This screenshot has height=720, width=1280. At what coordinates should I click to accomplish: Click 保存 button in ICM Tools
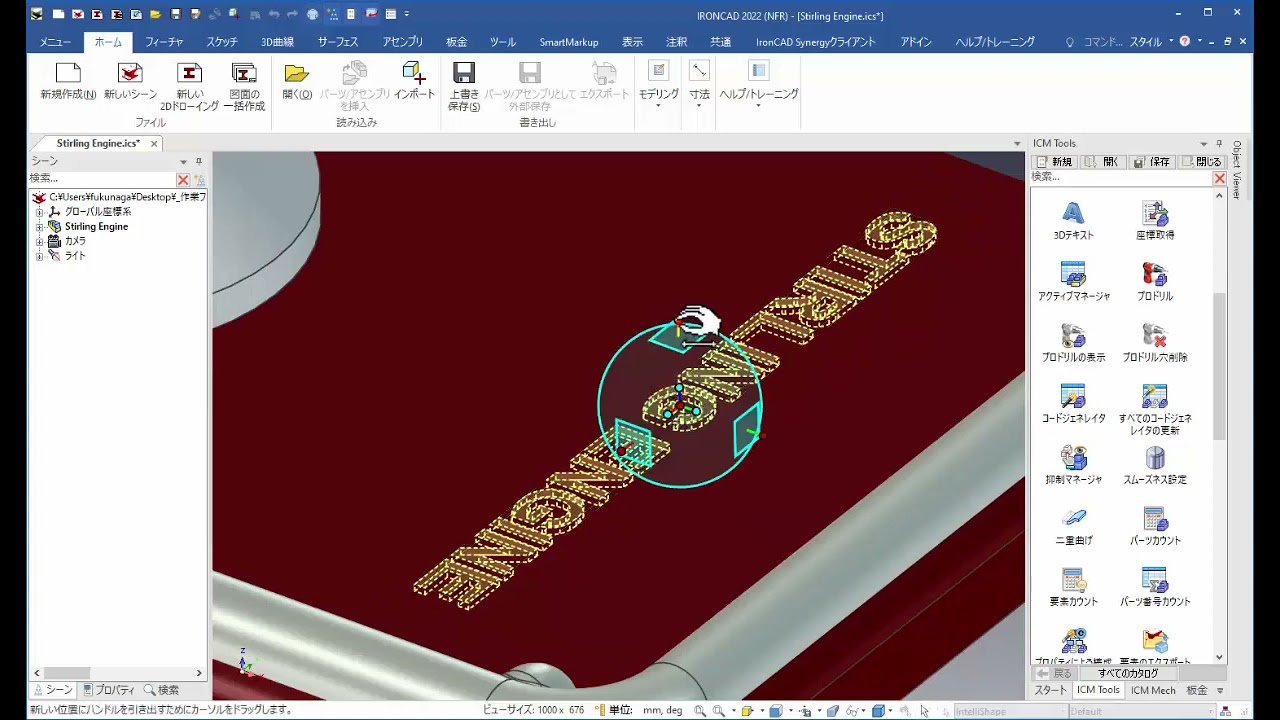(1151, 161)
